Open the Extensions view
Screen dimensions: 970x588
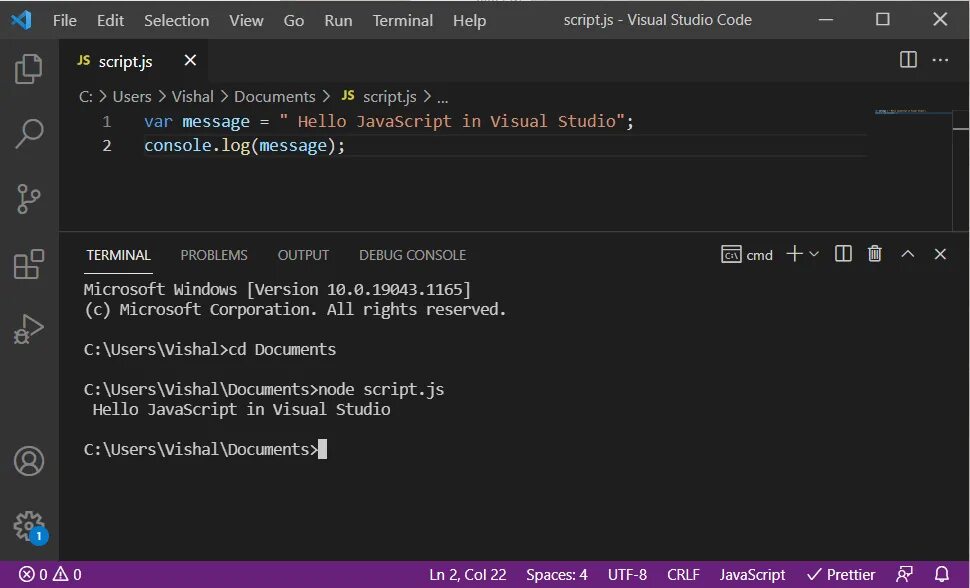point(29,264)
